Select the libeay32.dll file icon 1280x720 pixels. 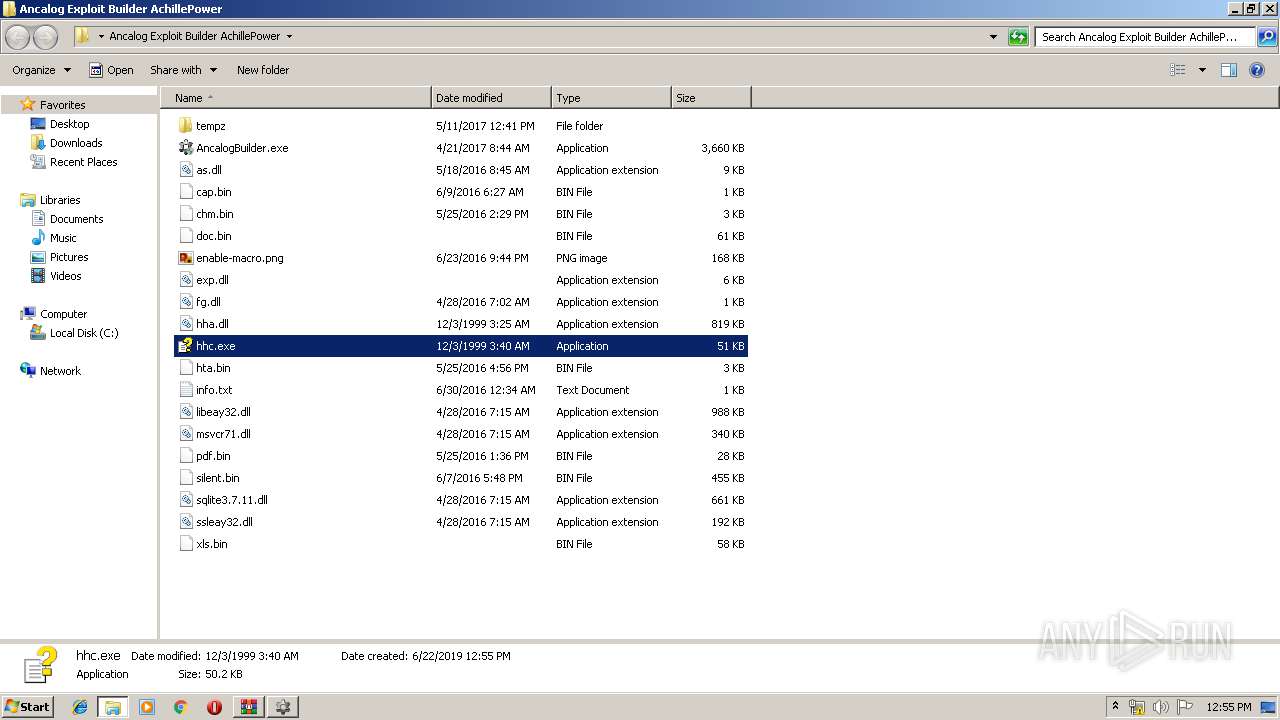coord(185,412)
